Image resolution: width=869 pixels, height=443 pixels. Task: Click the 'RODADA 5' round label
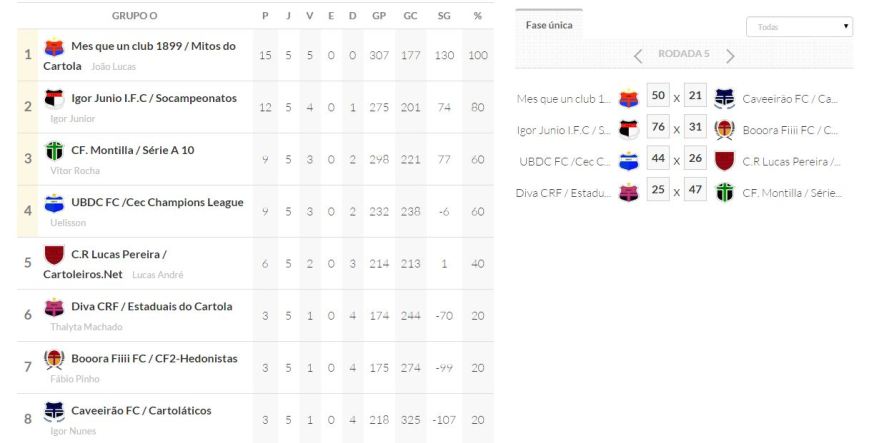[x=684, y=55]
